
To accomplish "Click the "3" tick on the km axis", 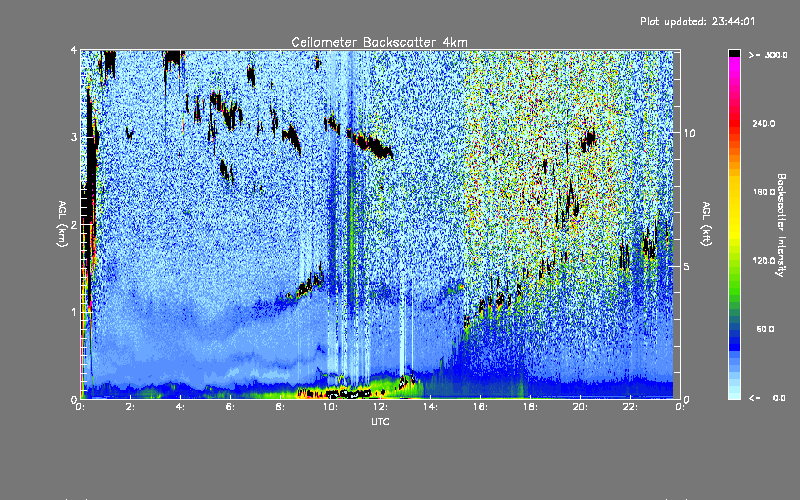I will coord(74,137).
